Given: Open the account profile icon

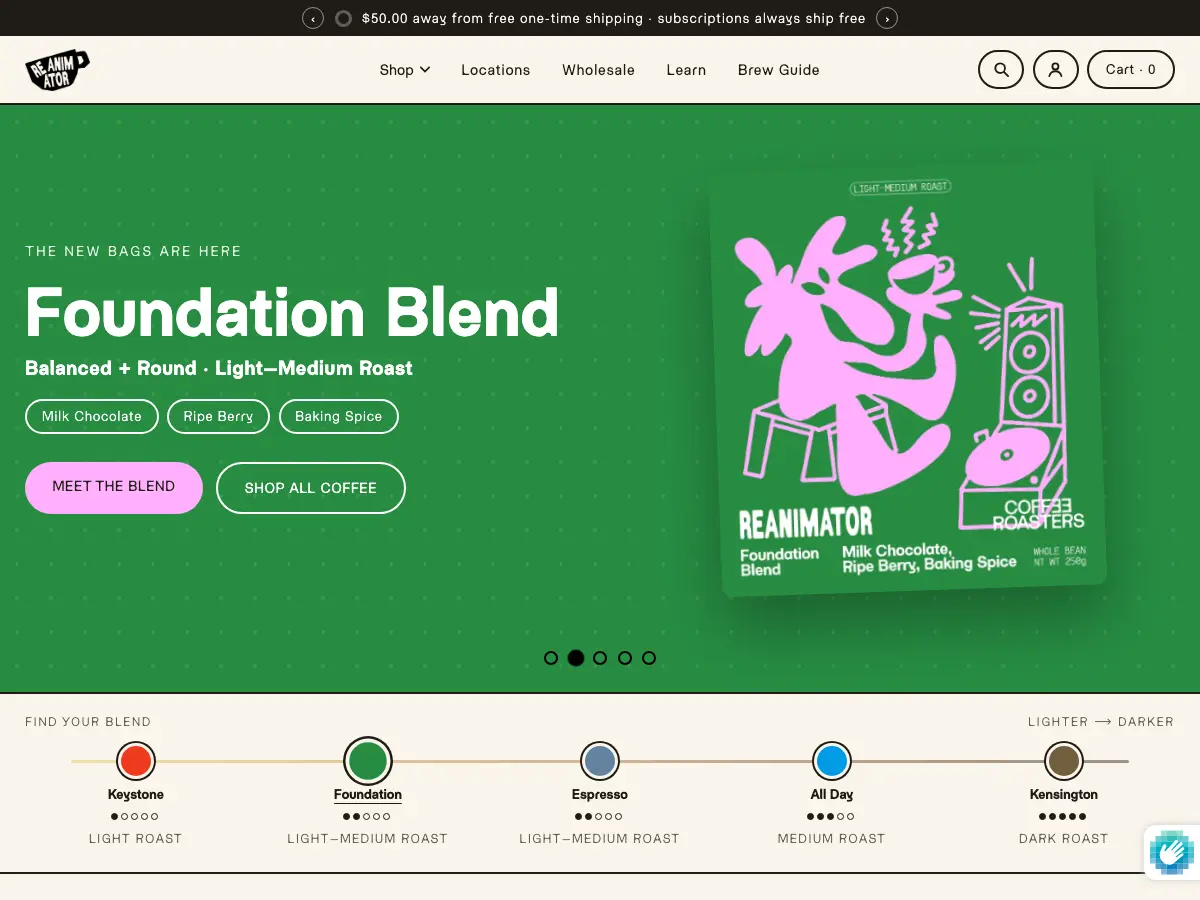Looking at the screenshot, I should click(x=1055, y=70).
